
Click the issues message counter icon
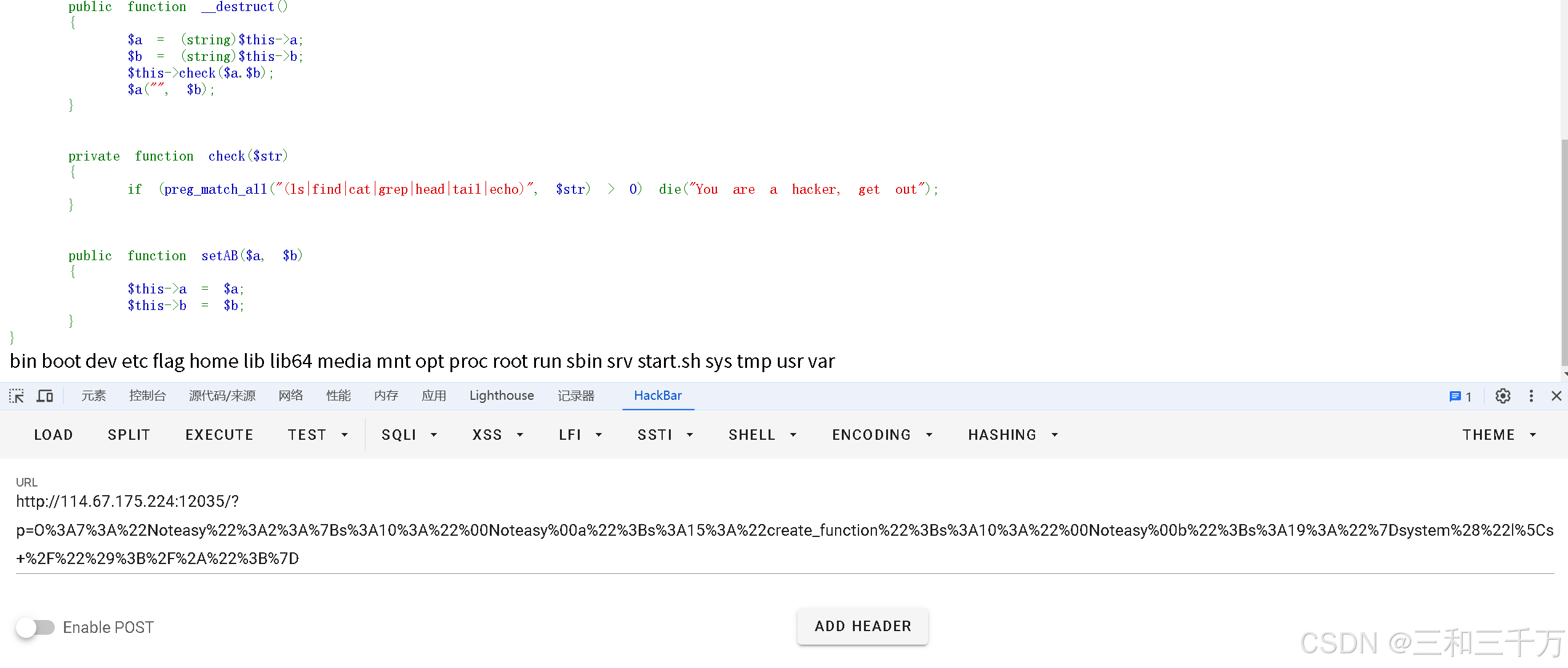(x=1460, y=397)
